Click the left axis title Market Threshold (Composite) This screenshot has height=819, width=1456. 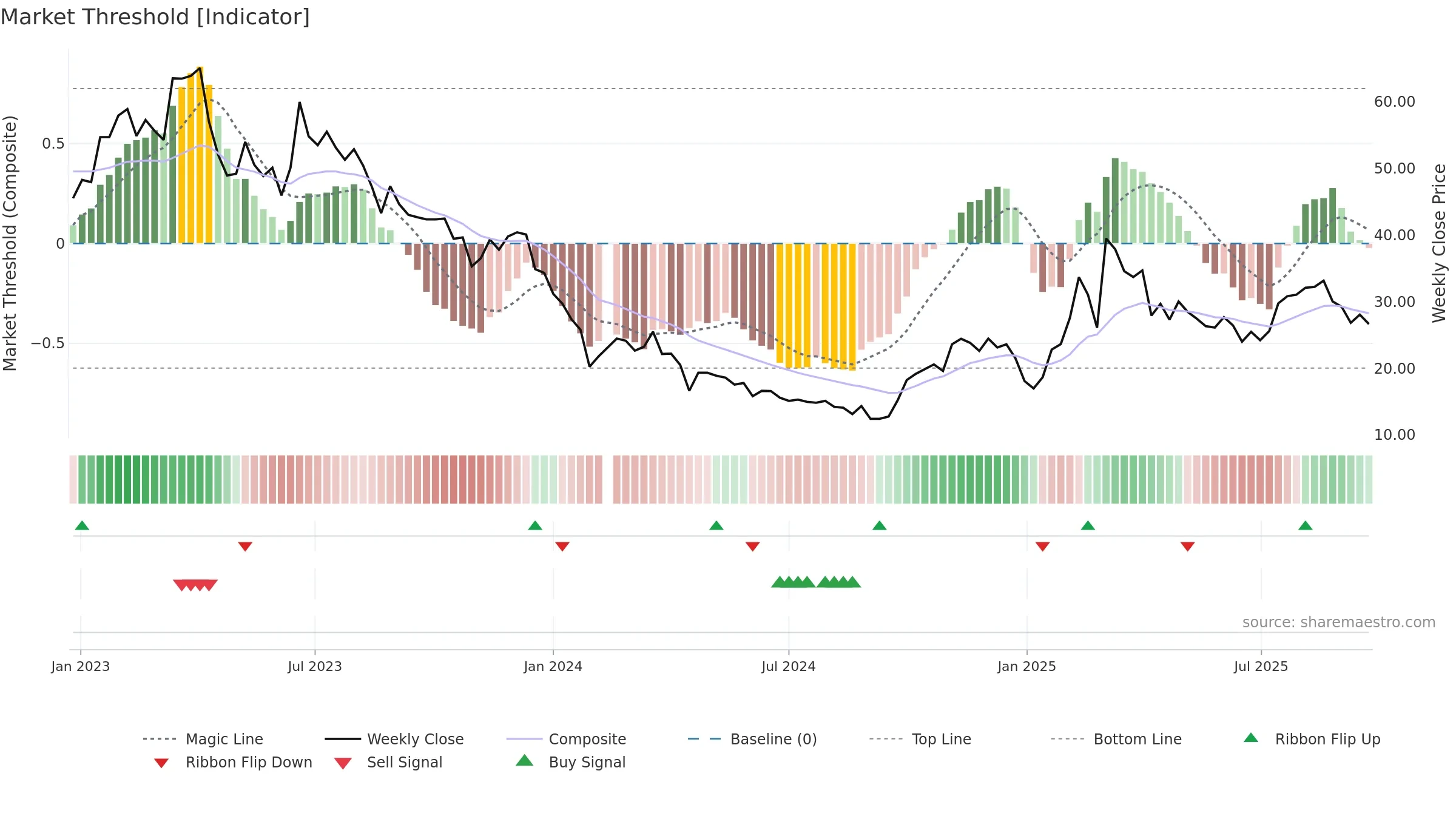[x=10, y=243]
